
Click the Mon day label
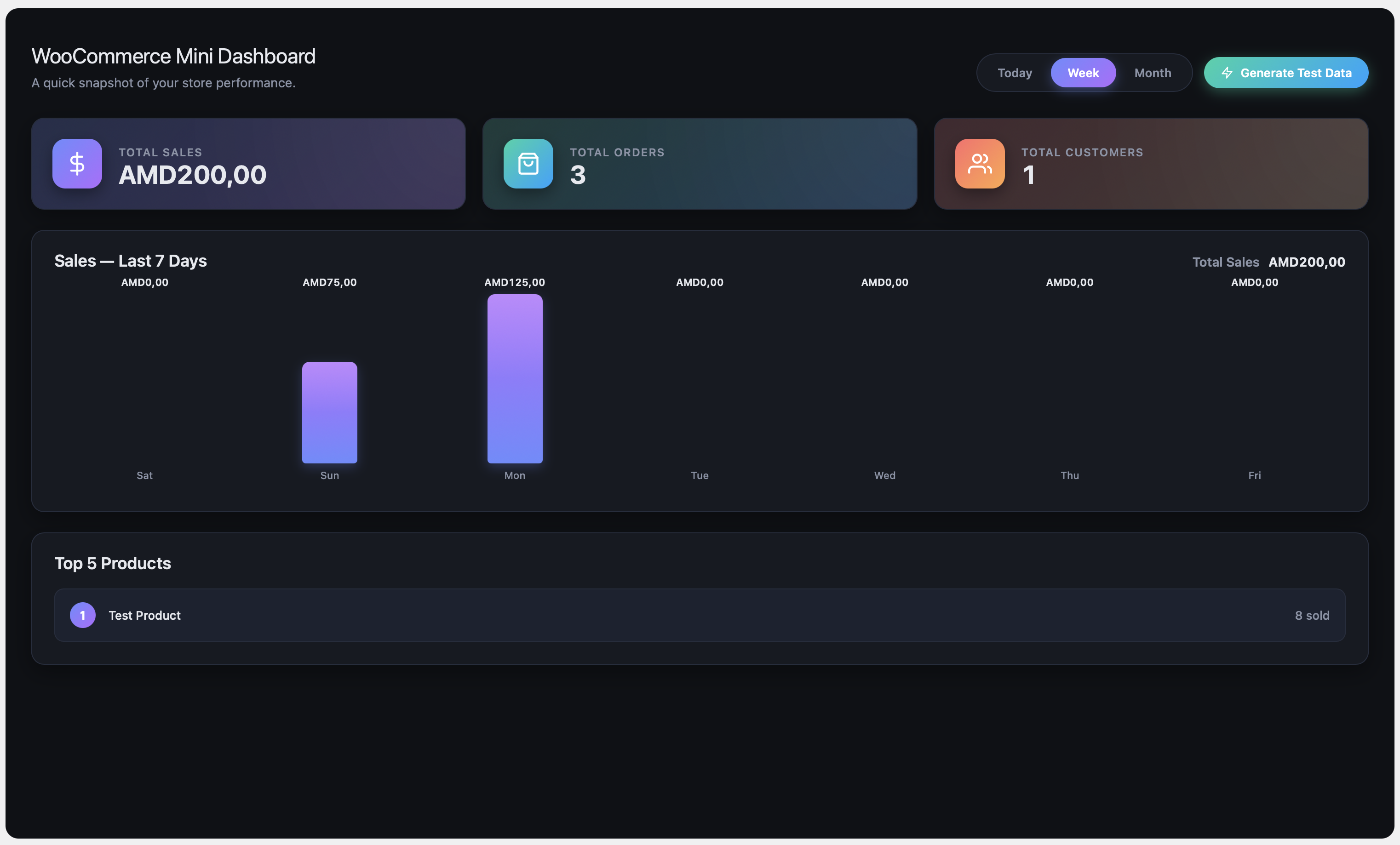tap(515, 475)
